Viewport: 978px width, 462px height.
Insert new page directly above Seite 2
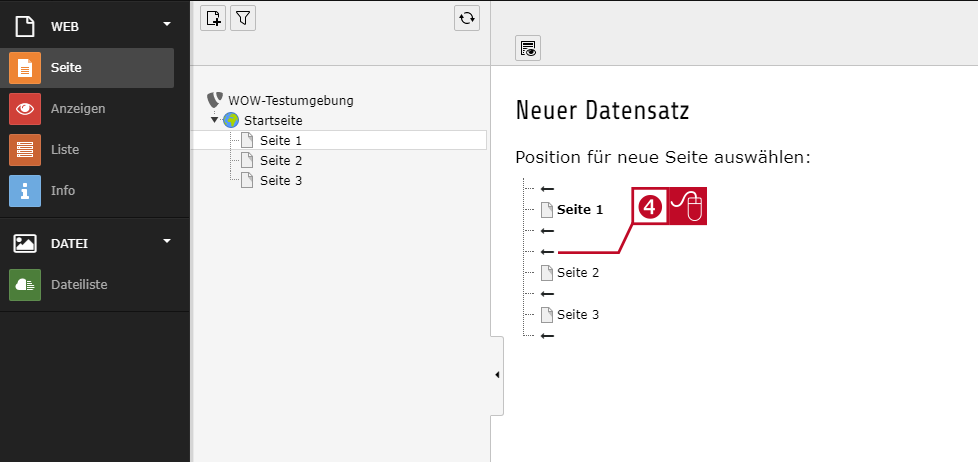[x=547, y=252]
